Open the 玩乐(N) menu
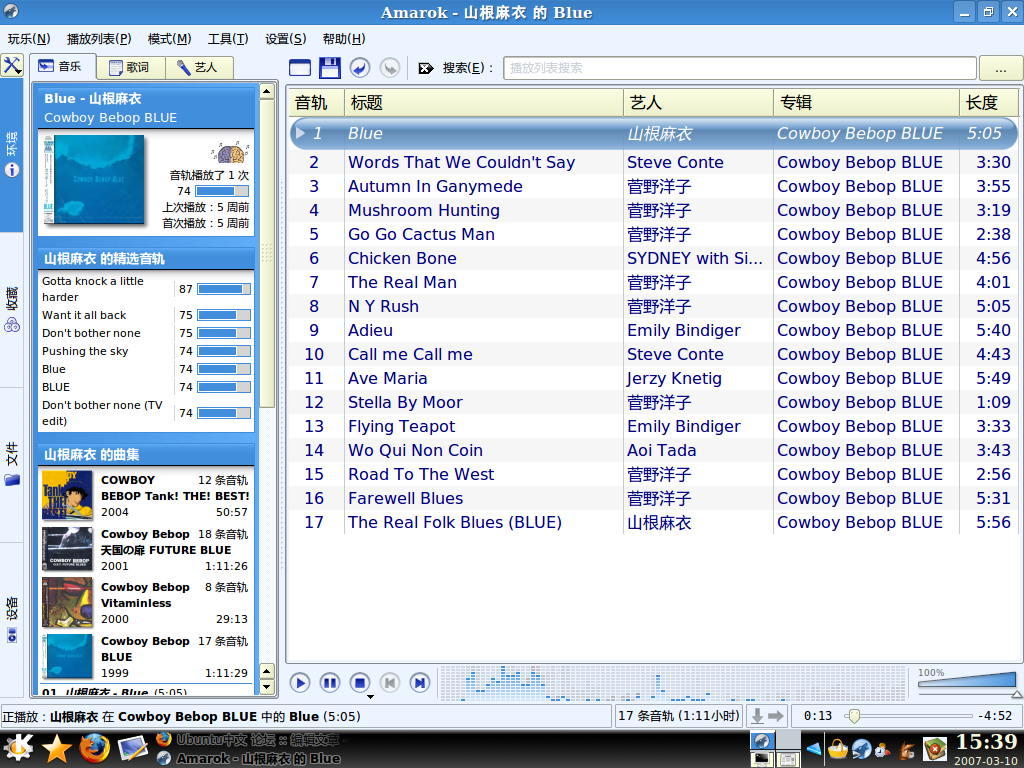Image resolution: width=1024 pixels, height=768 pixels. click(x=29, y=39)
